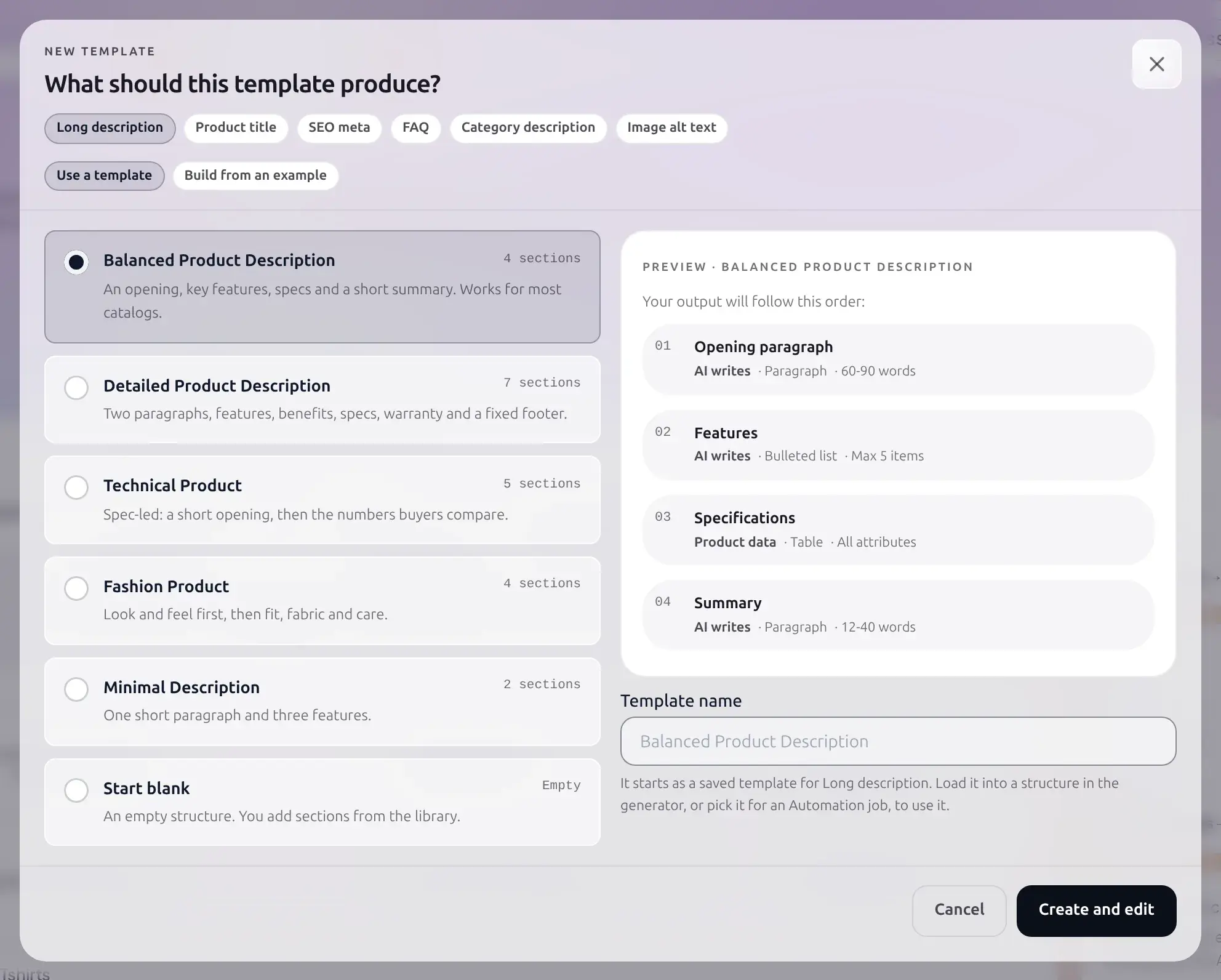Click the Summary preview section row
The width and height of the screenshot is (1221, 980).
pos(898,615)
